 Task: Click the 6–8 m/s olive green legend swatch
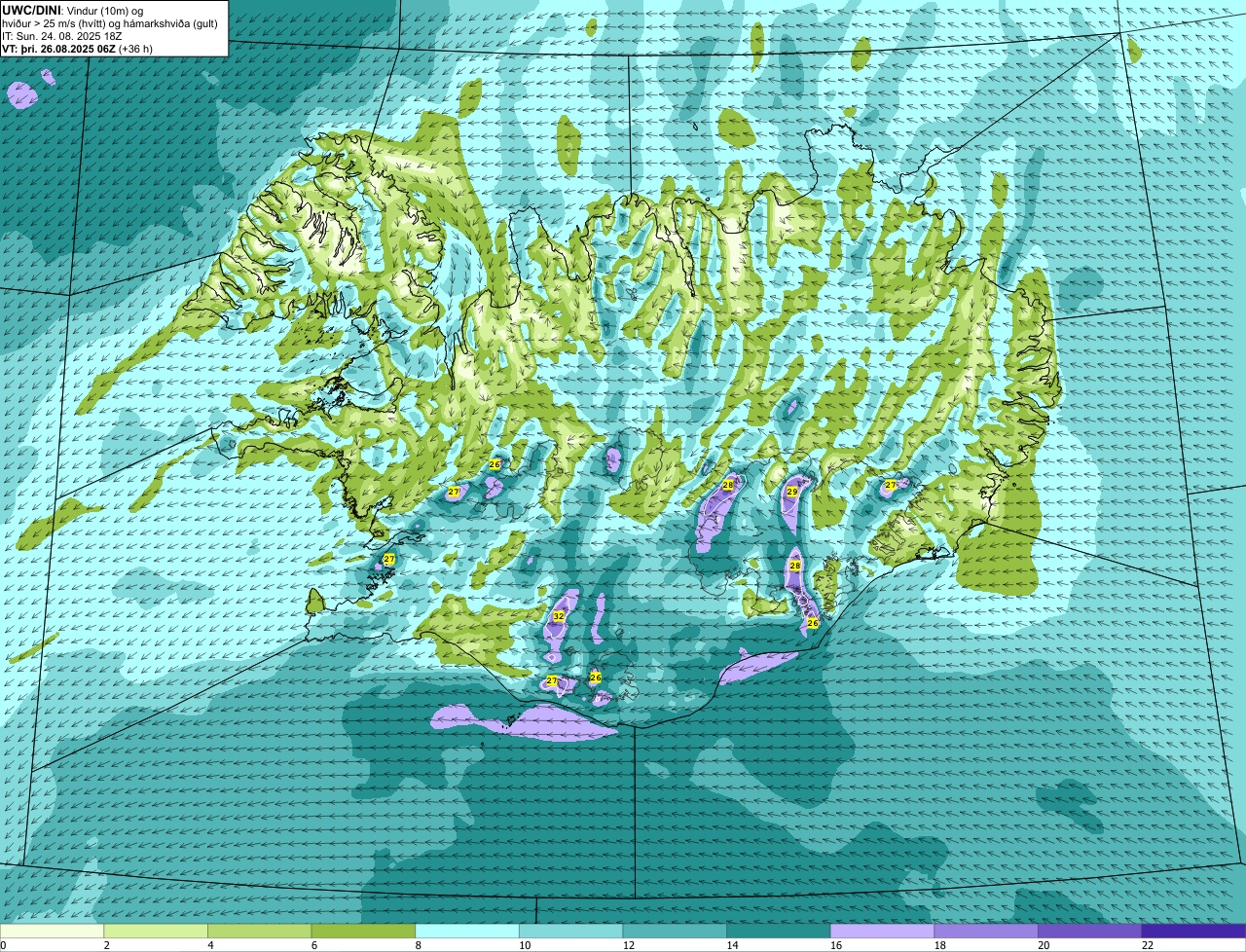363,932
